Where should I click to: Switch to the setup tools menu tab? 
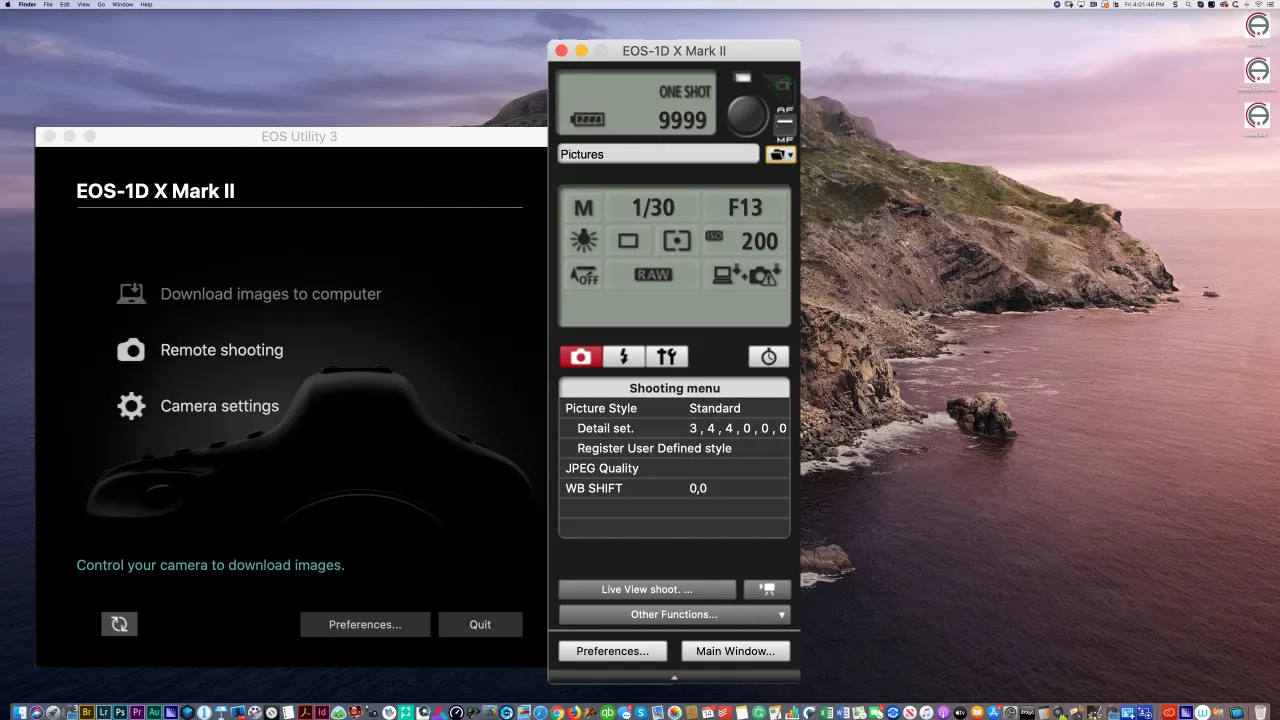coord(667,357)
